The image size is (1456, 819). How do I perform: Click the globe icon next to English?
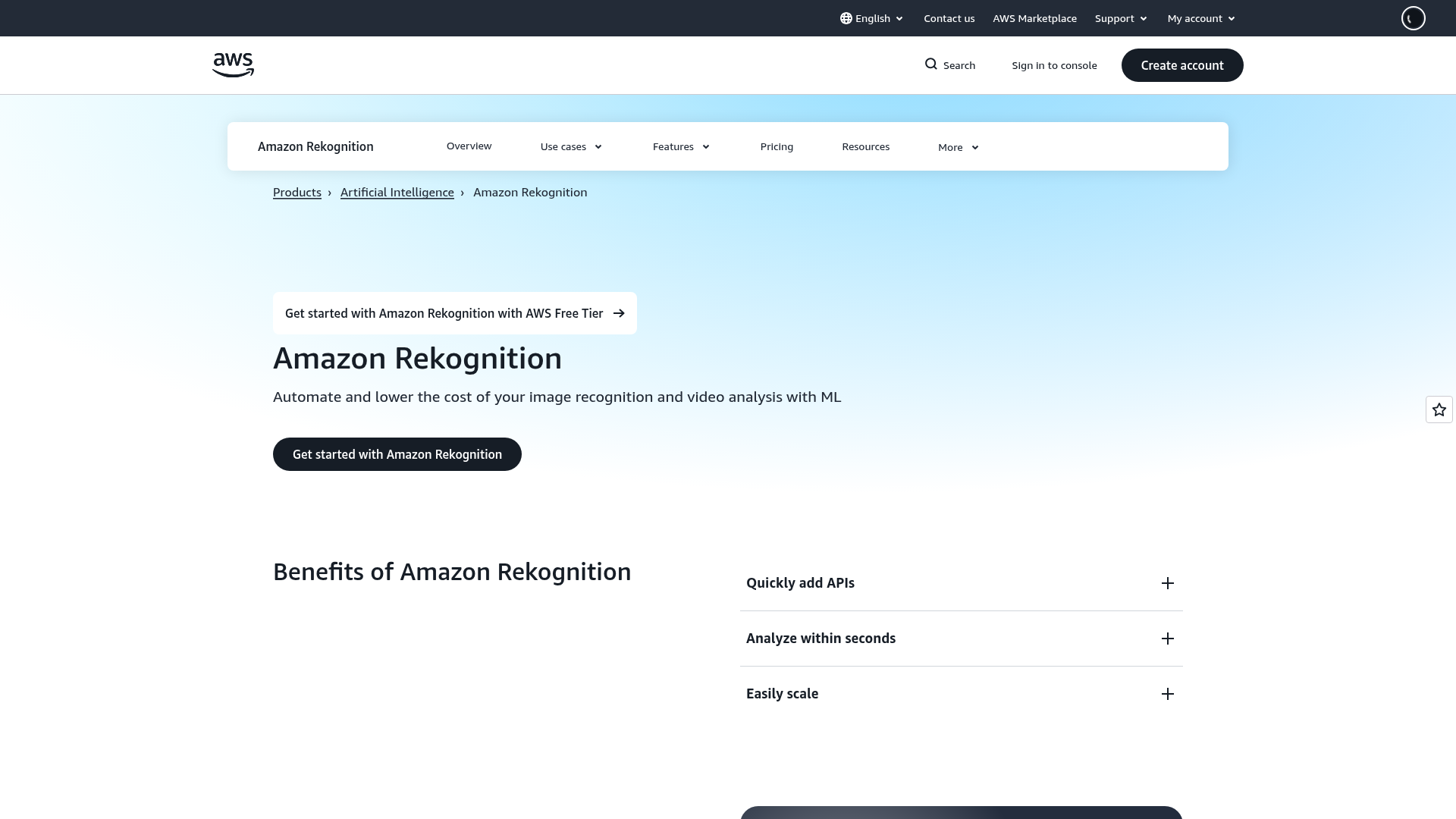pyautogui.click(x=844, y=17)
